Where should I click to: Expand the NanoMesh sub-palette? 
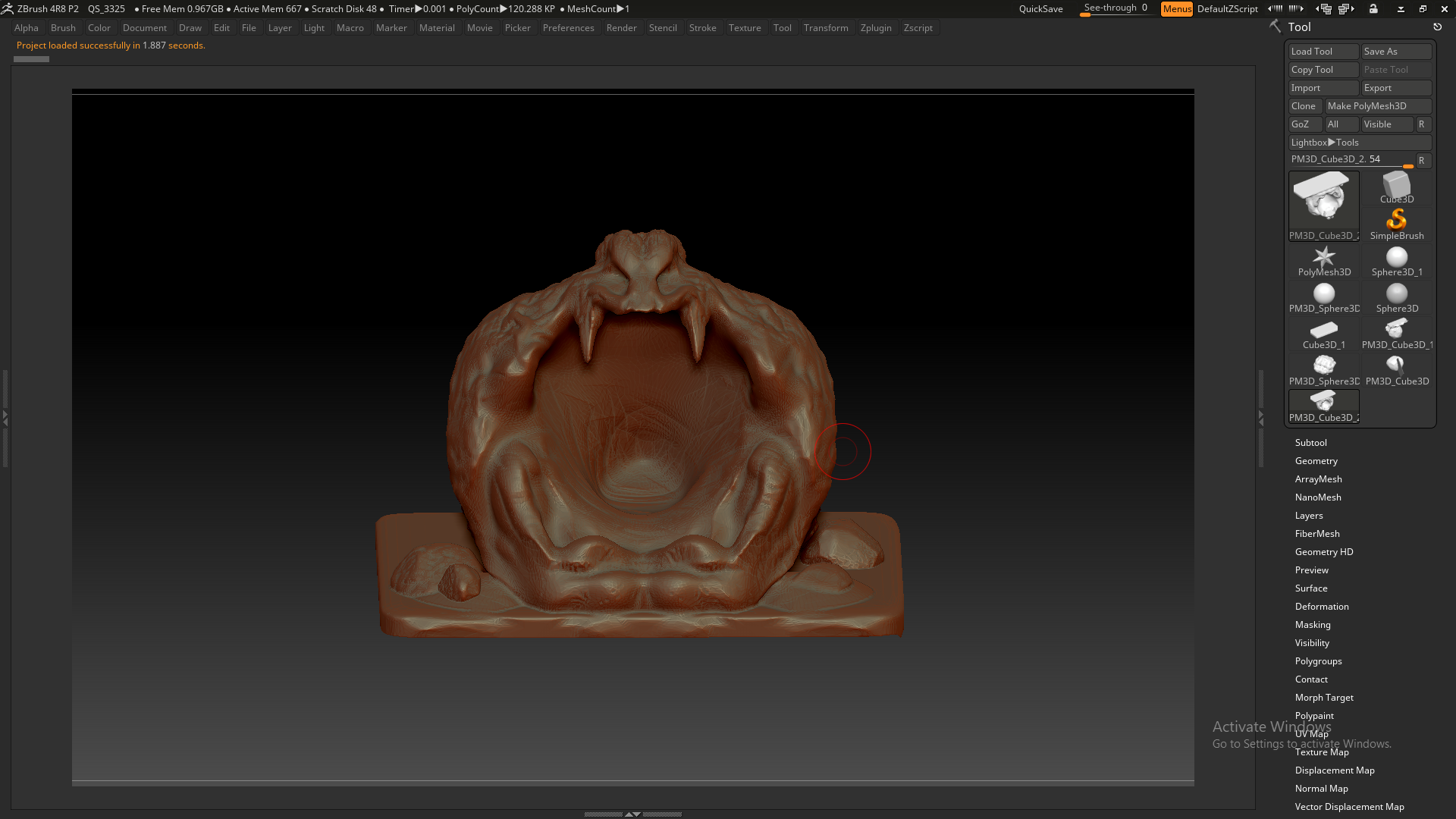[1318, 497]
